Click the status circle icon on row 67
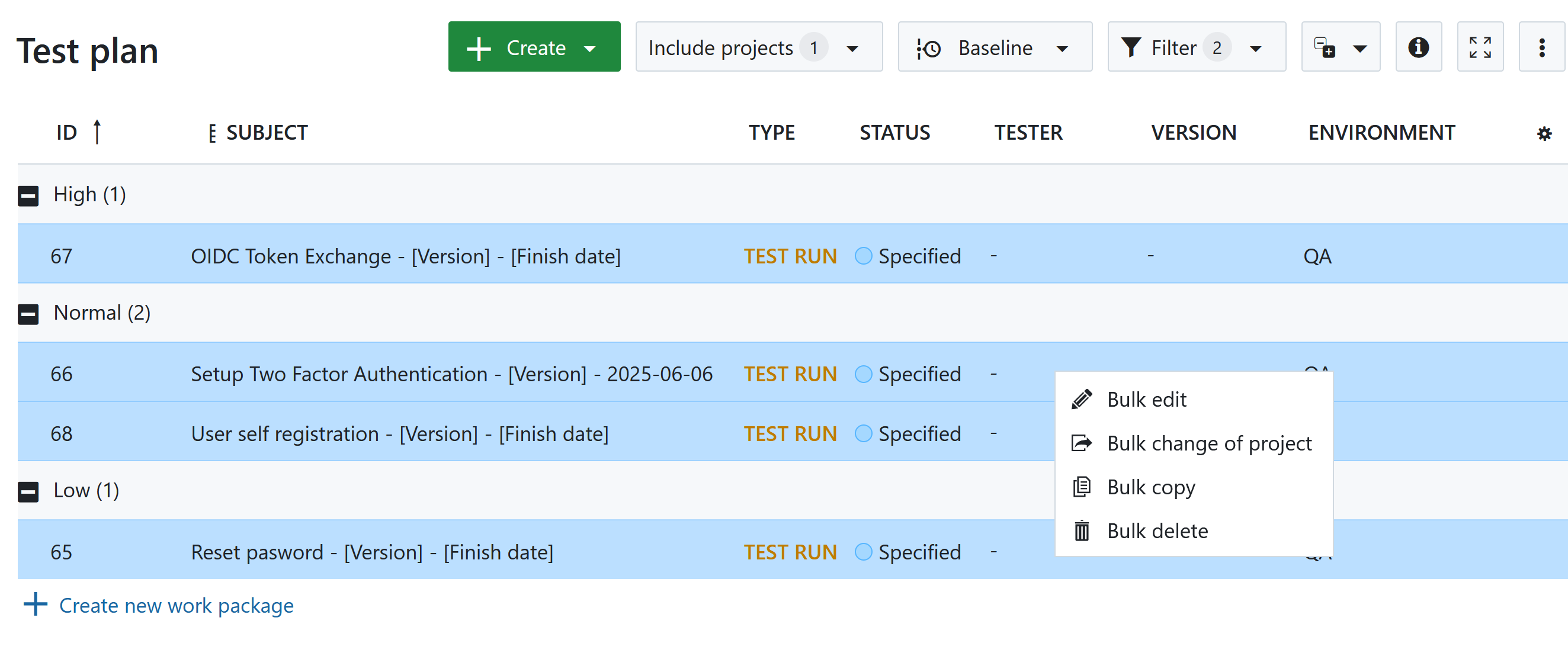1568x650 pixels. 863,256
